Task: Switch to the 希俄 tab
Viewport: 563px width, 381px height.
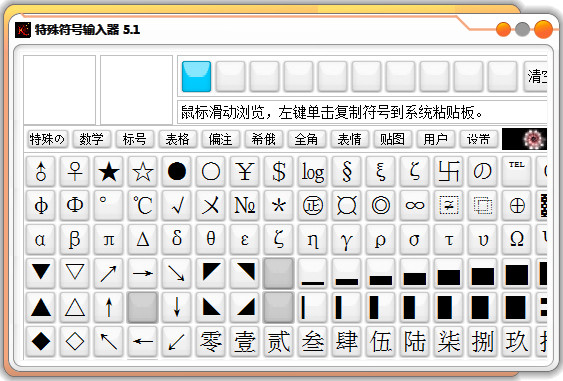Action: tap(264, 139)
